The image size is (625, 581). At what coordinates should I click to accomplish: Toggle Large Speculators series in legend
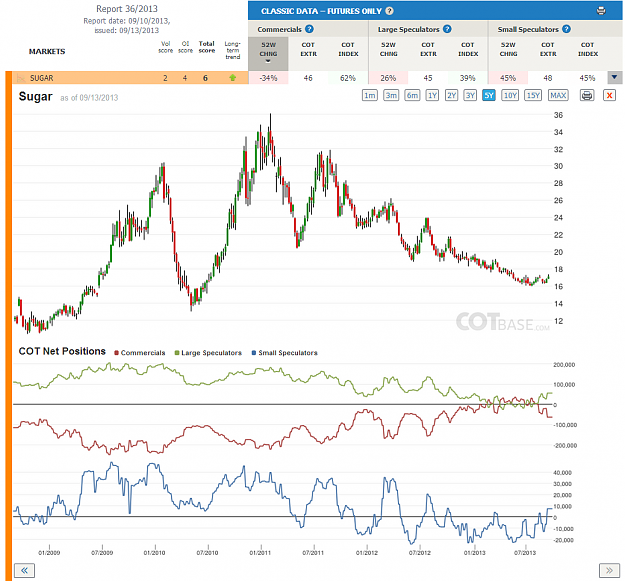(208, 353)
